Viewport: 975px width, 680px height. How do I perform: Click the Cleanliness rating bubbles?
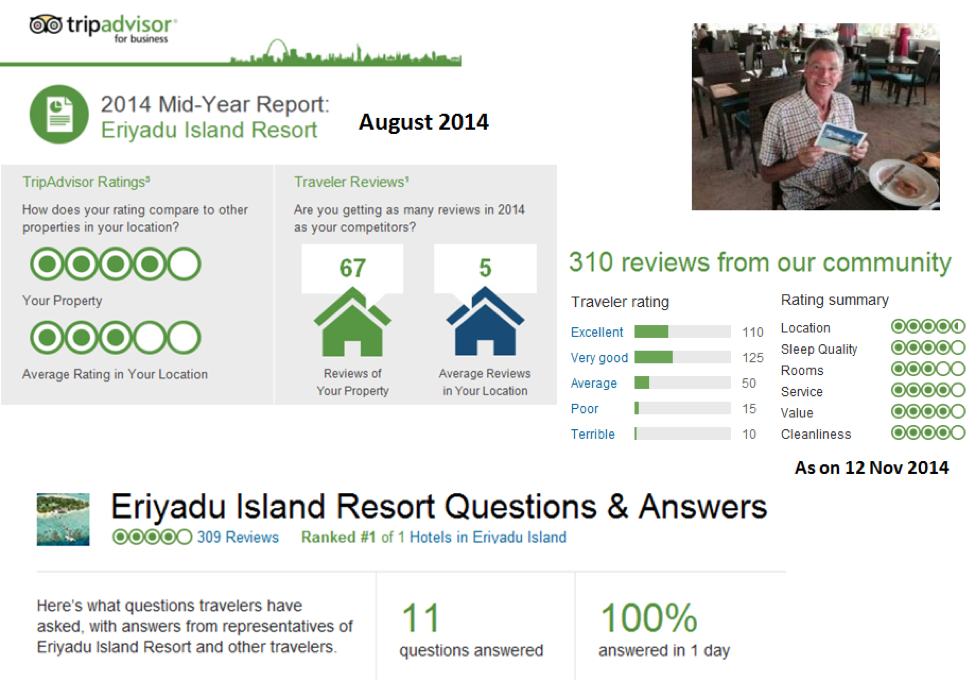click(928, 433)
